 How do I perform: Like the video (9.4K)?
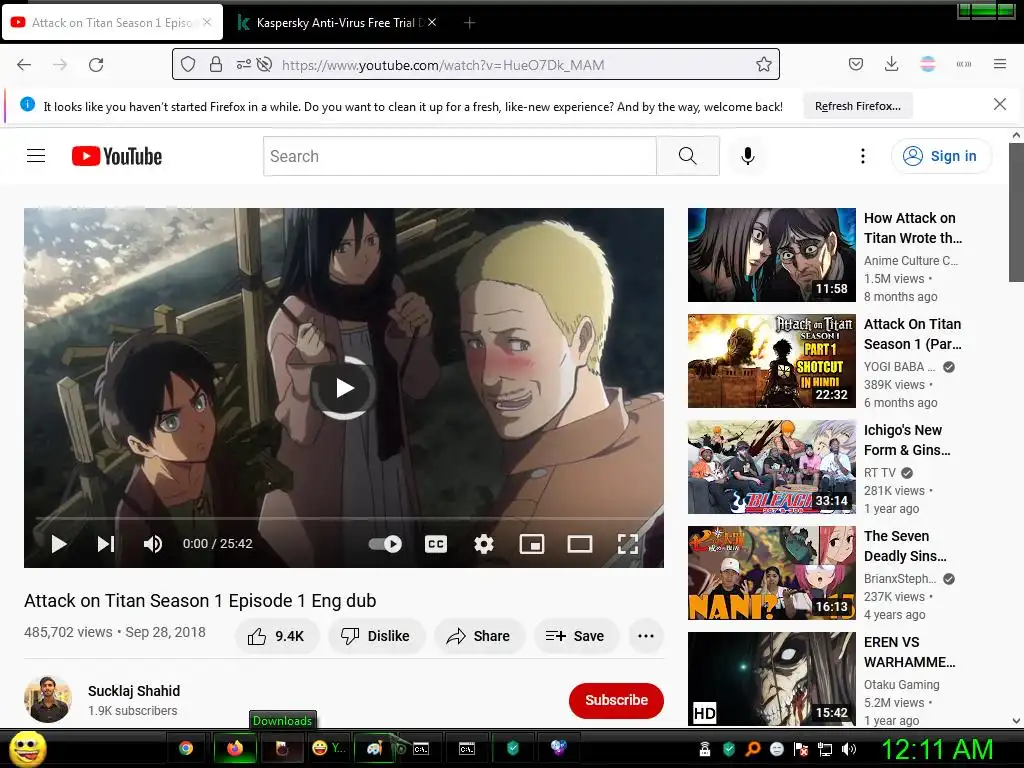coord(277,636)
